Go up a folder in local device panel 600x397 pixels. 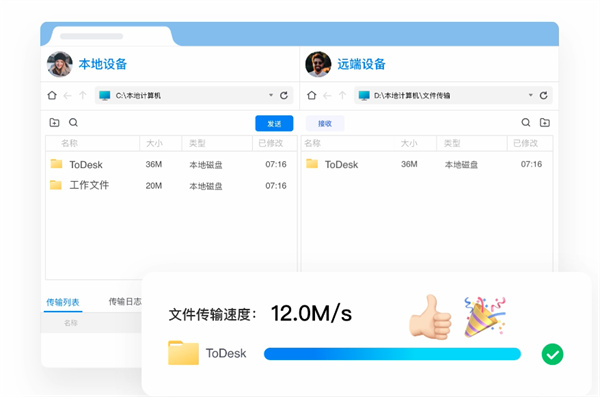[83, 95]
